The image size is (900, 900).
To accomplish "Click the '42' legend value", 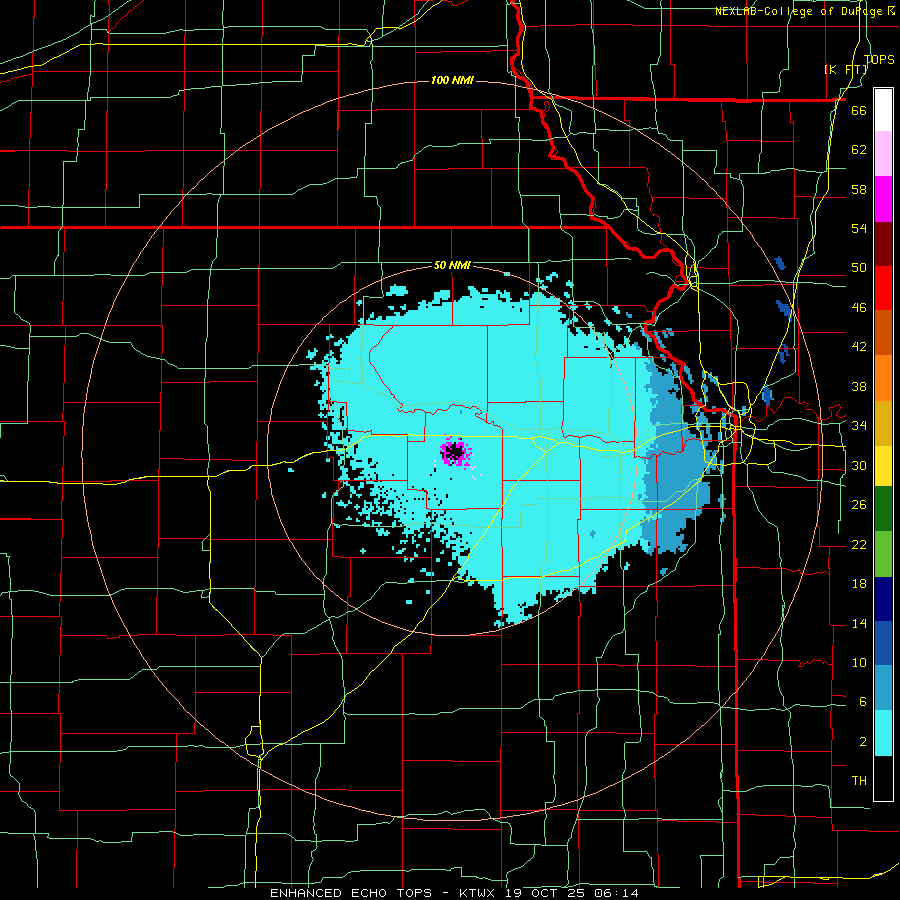I will click(859, 346).
